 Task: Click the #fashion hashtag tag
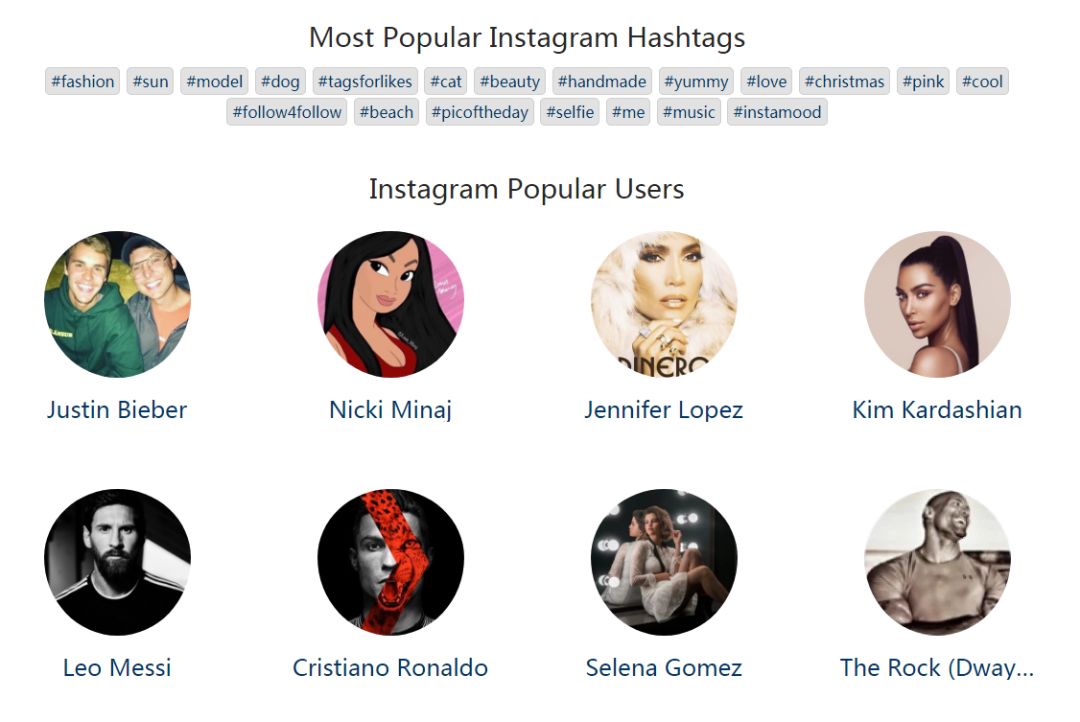82,81
